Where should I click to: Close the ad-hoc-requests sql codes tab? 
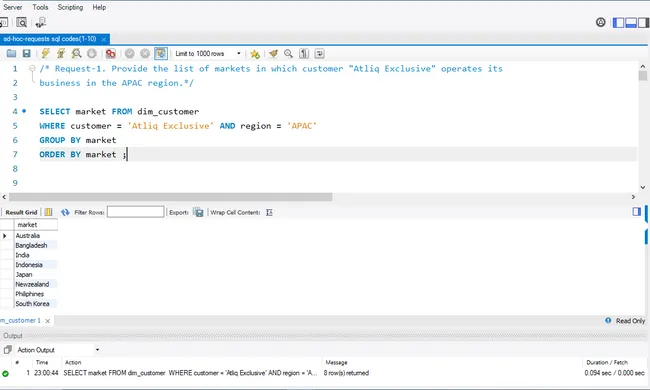104,39
